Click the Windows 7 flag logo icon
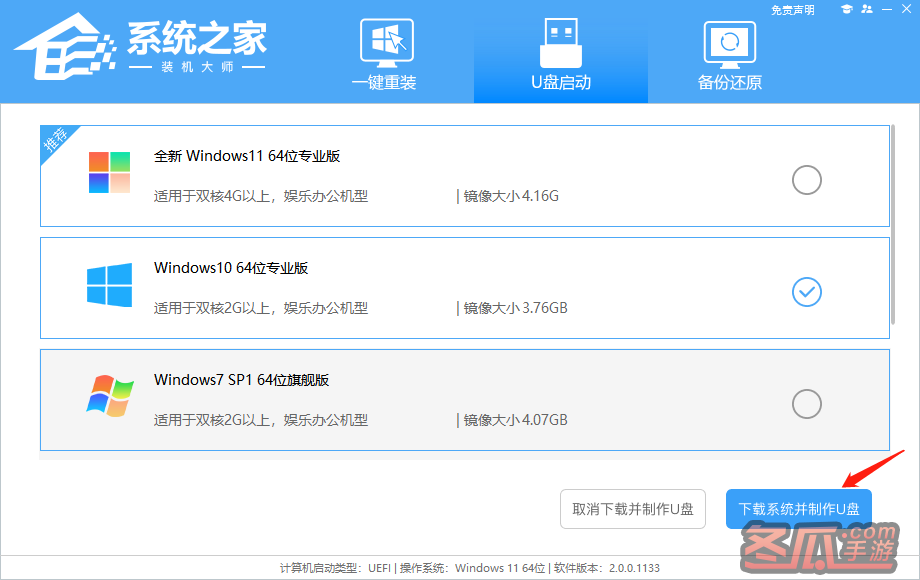The height and width of the screenshot is (580, 920). pyautogui.click(x=110, y=396)
